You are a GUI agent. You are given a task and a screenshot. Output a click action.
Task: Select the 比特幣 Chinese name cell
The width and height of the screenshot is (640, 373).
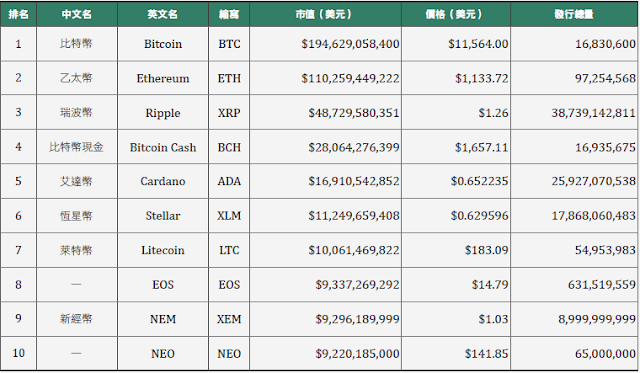coord(77,44)
